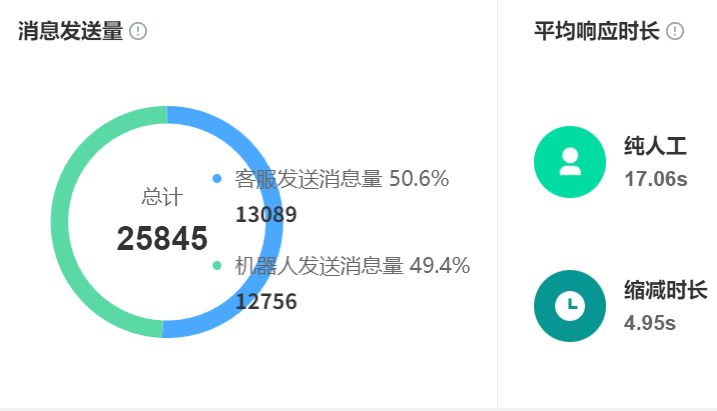Toggle the 机器人发送消息量 49.4% legend entry

(x=352, y=266)
